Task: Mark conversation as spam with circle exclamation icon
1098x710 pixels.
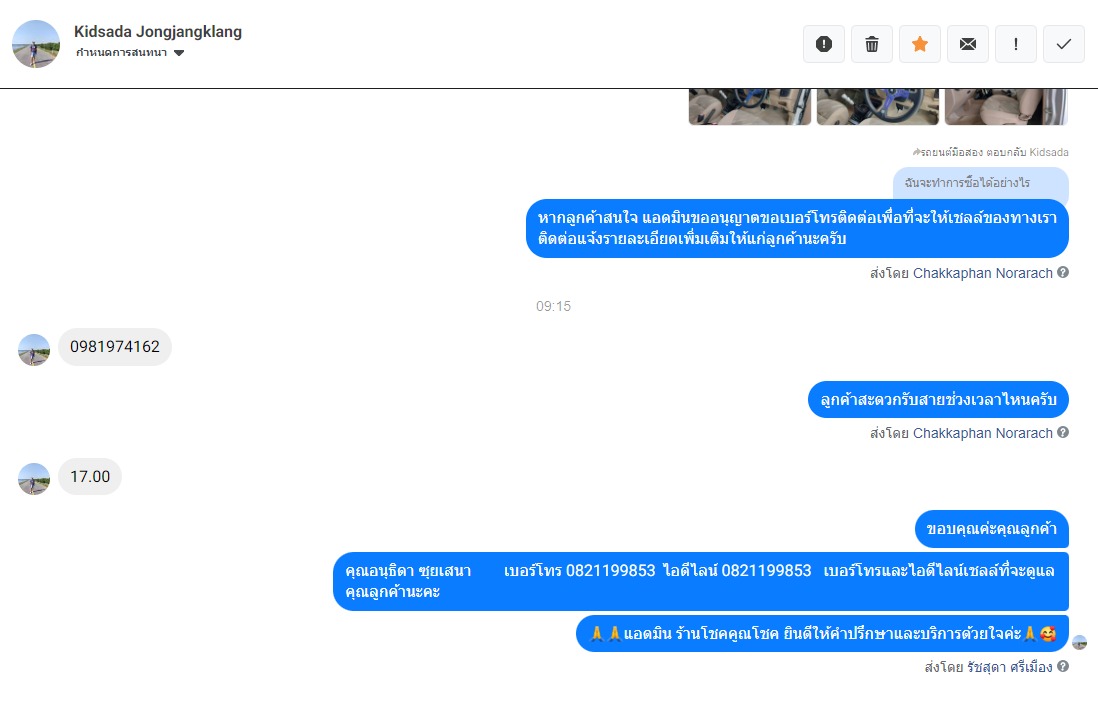Action: coord(824,44)
